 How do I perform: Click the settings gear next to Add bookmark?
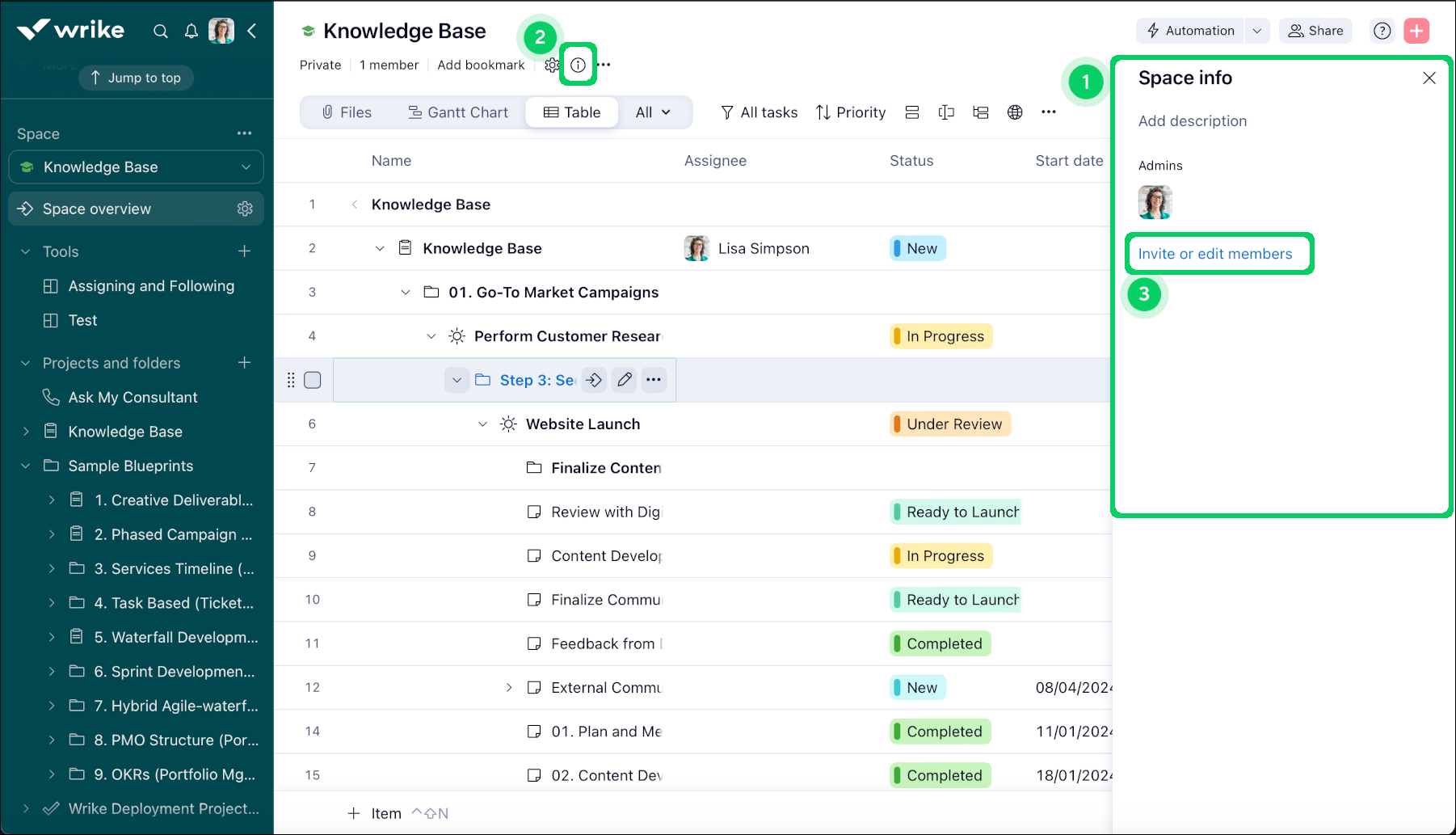click(x=553, y=65)
